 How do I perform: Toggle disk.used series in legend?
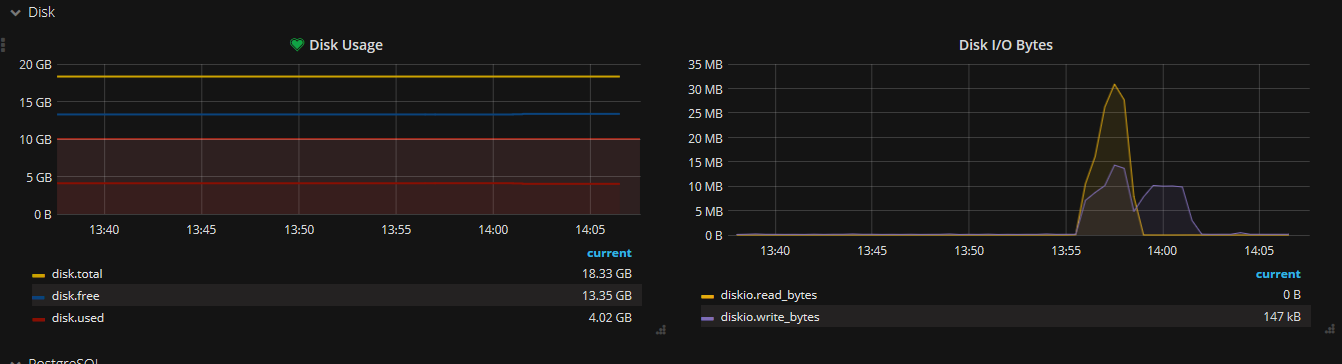pyautogui.click(x=78, y=317)
